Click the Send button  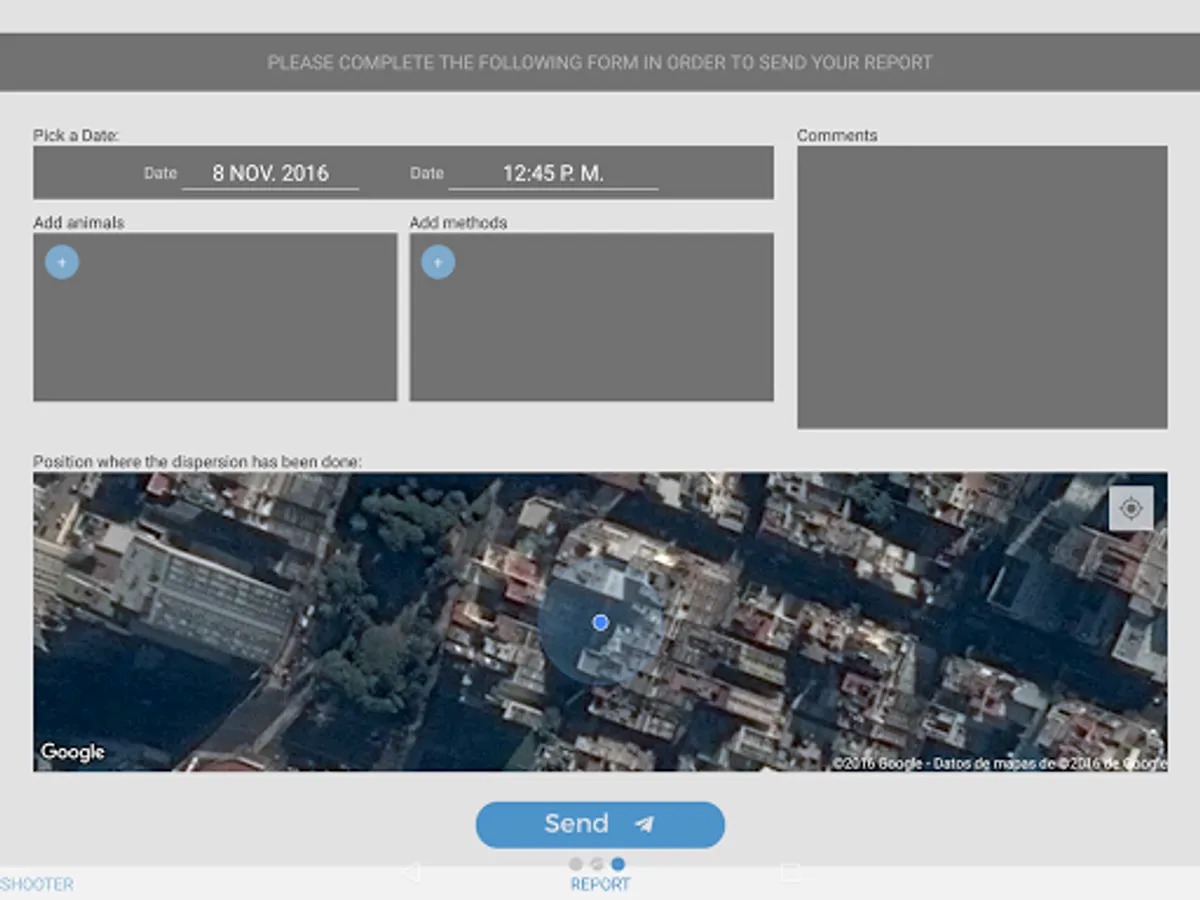[x=600, y=824]
